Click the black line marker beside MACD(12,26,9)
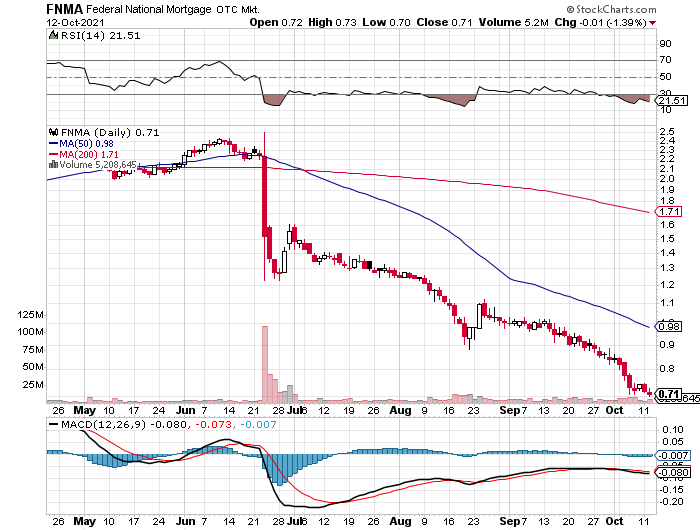Viewport: 700px width, 530px height. [53, 424]
